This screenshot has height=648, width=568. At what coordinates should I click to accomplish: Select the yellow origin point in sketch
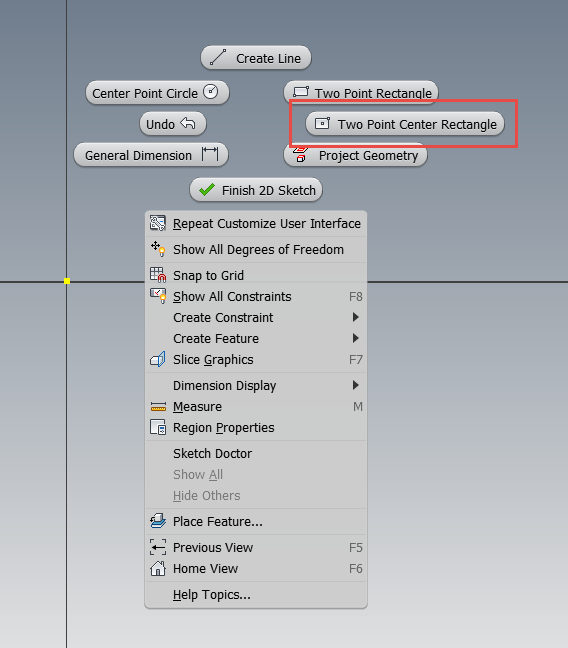coord(67,281)
